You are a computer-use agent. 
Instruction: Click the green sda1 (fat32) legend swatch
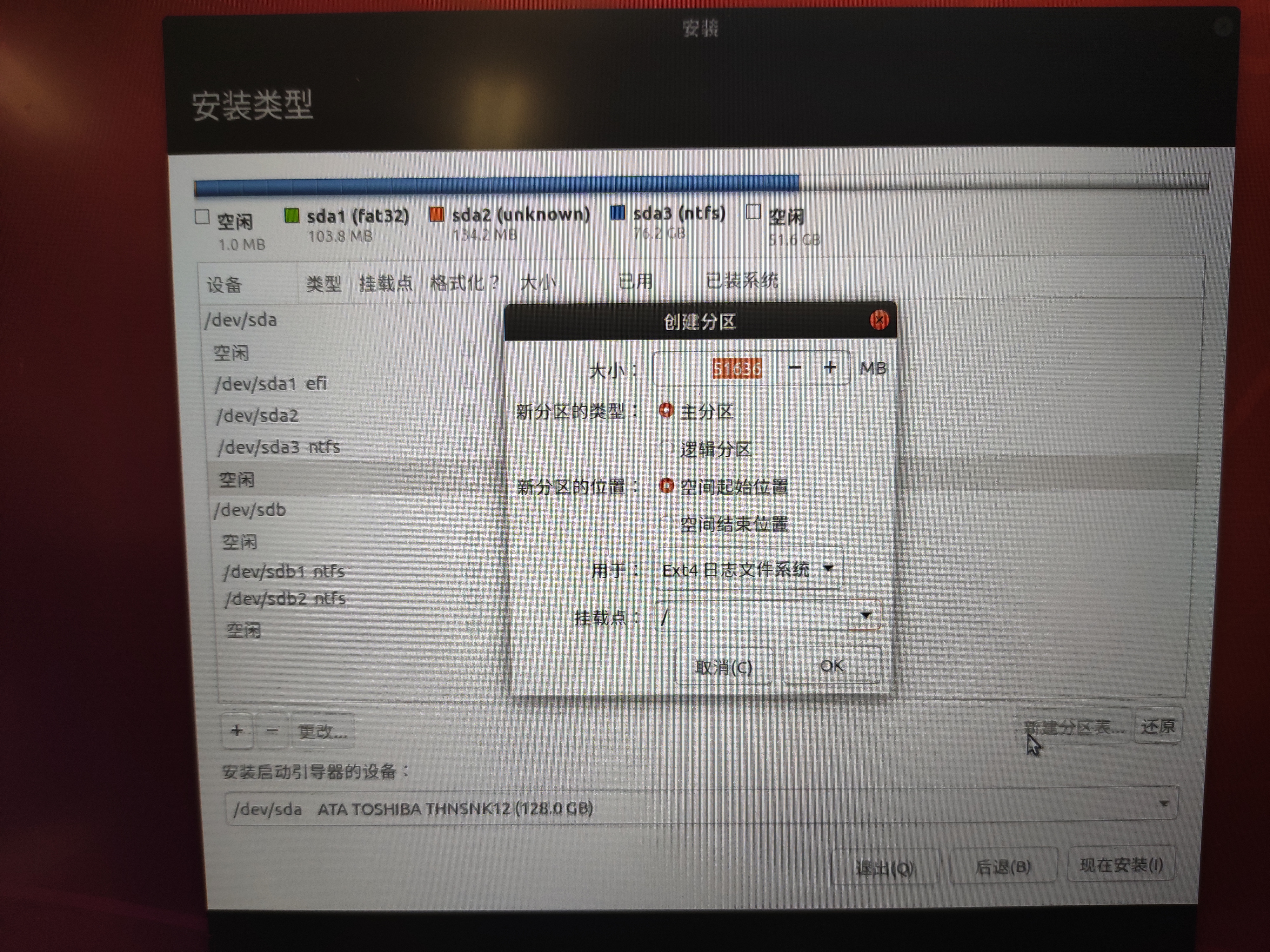tap(292, 216)
